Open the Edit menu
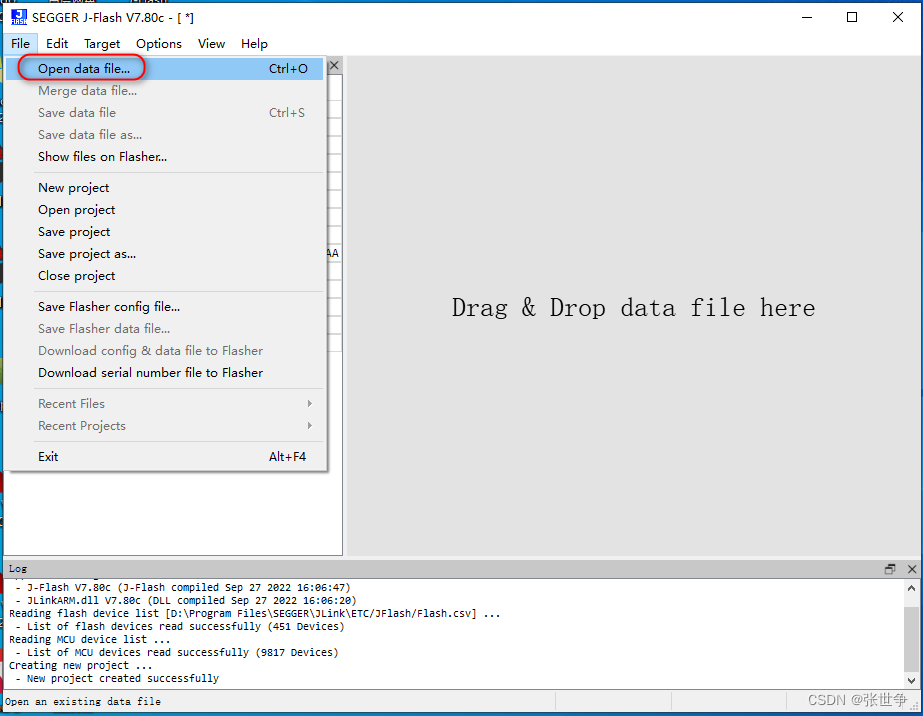Screen dimensions: 923x716 click(x=57, y=44)
